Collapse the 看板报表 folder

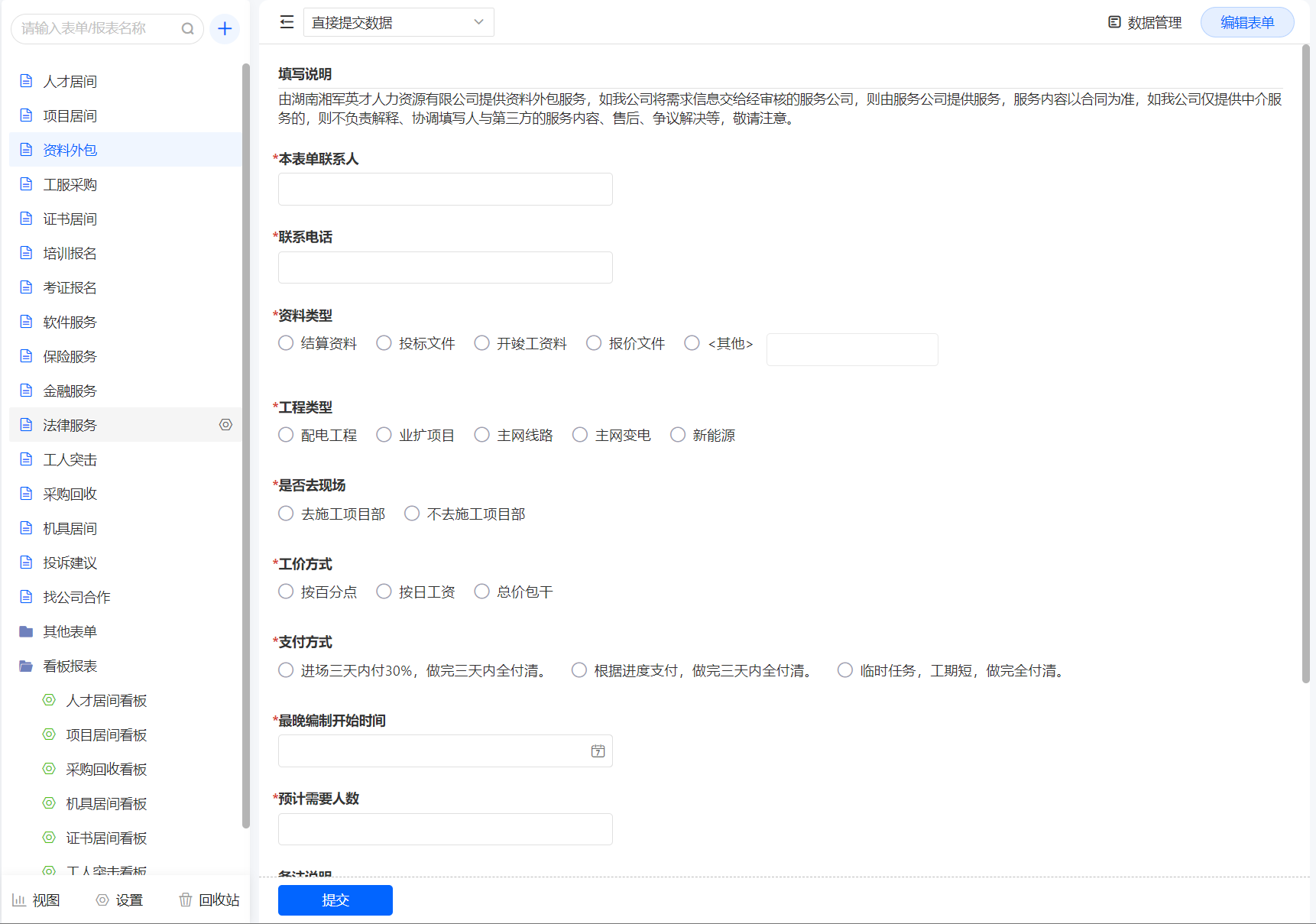27,666
